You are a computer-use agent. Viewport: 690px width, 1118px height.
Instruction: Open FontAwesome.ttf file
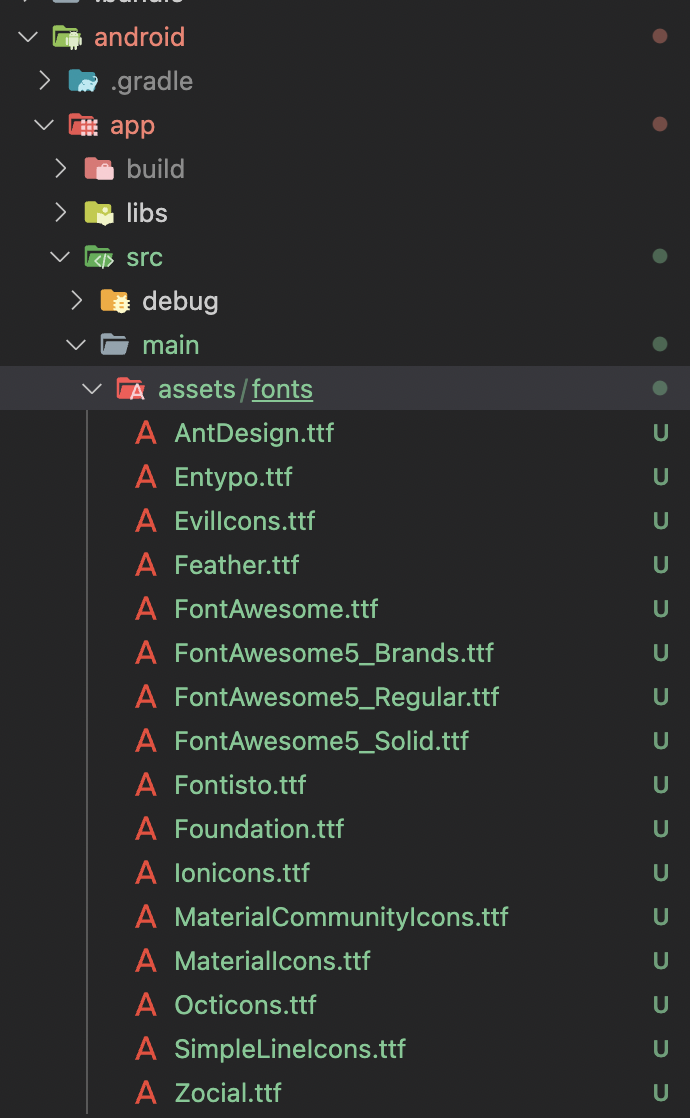277,609
